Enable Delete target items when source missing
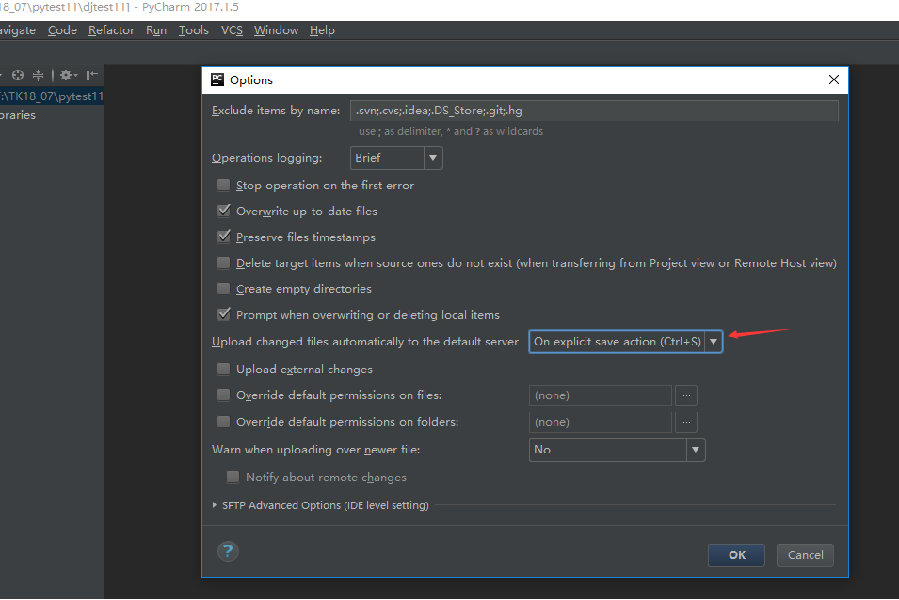The height and width of the screenshot is (600, 899). pyautogui.click(x=224, y=263)
